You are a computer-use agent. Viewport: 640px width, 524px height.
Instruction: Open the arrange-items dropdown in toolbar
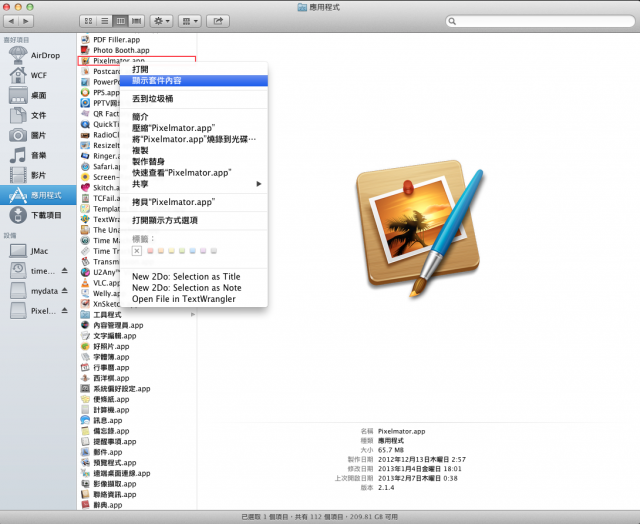(x=190, y=21)
